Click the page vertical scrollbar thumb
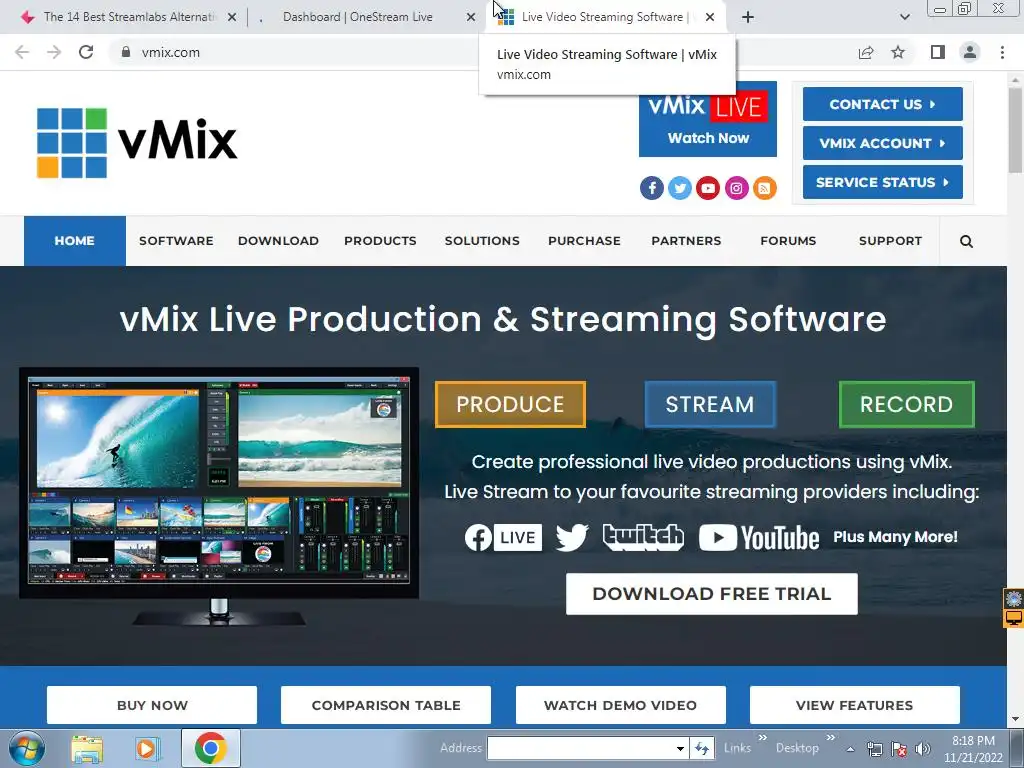Screen dimensions: 1024x768 pyautogui.click(x=1016, y=131)
